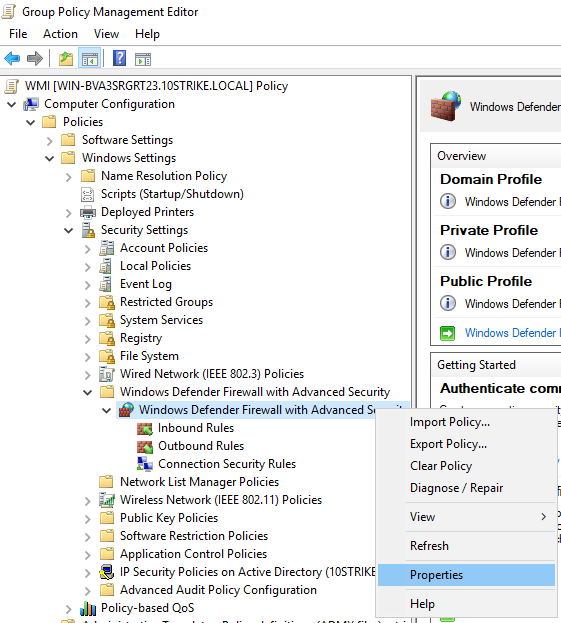Click Refresh in context menu
The height and width of the screenshot is (623, 561).
466,546
